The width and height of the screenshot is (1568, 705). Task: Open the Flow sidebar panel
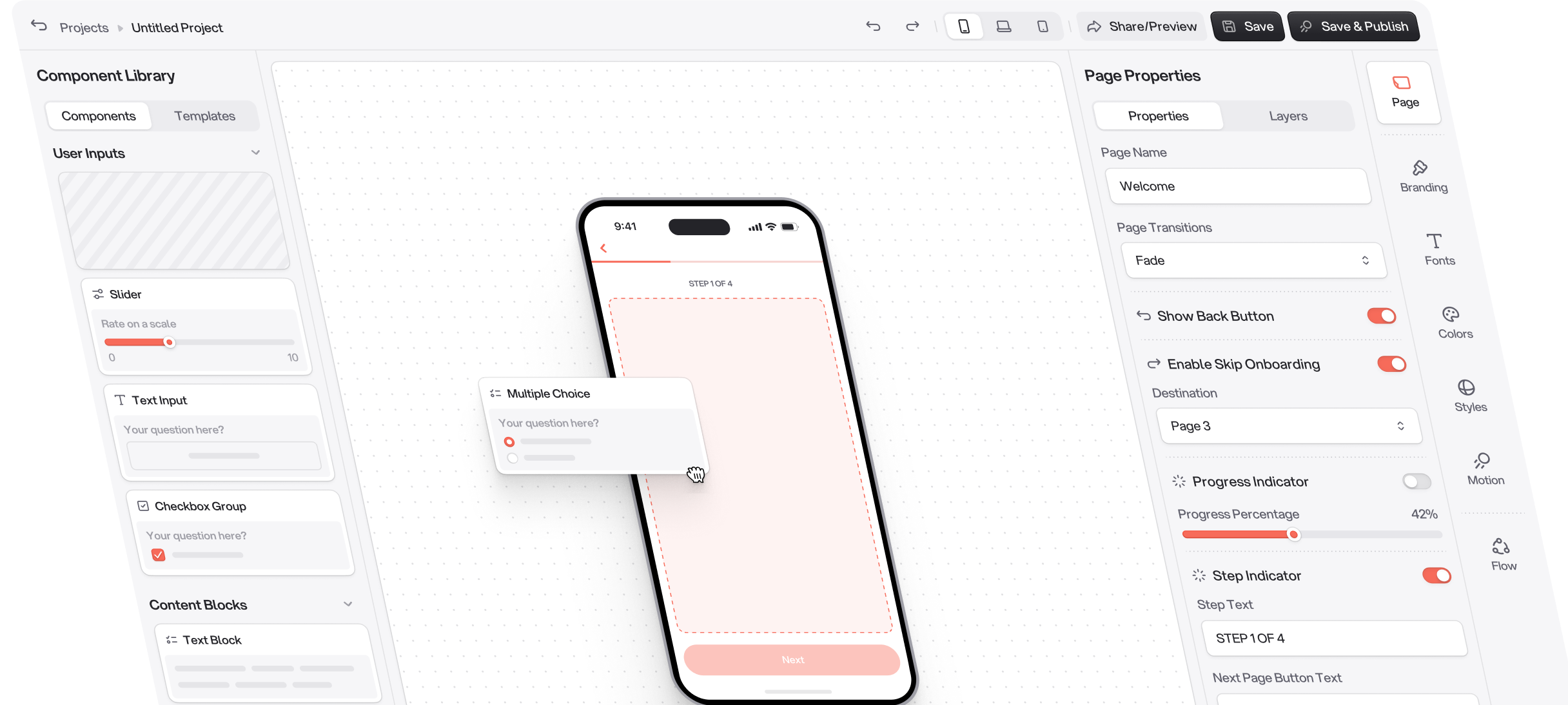[x=1502, y=555]
